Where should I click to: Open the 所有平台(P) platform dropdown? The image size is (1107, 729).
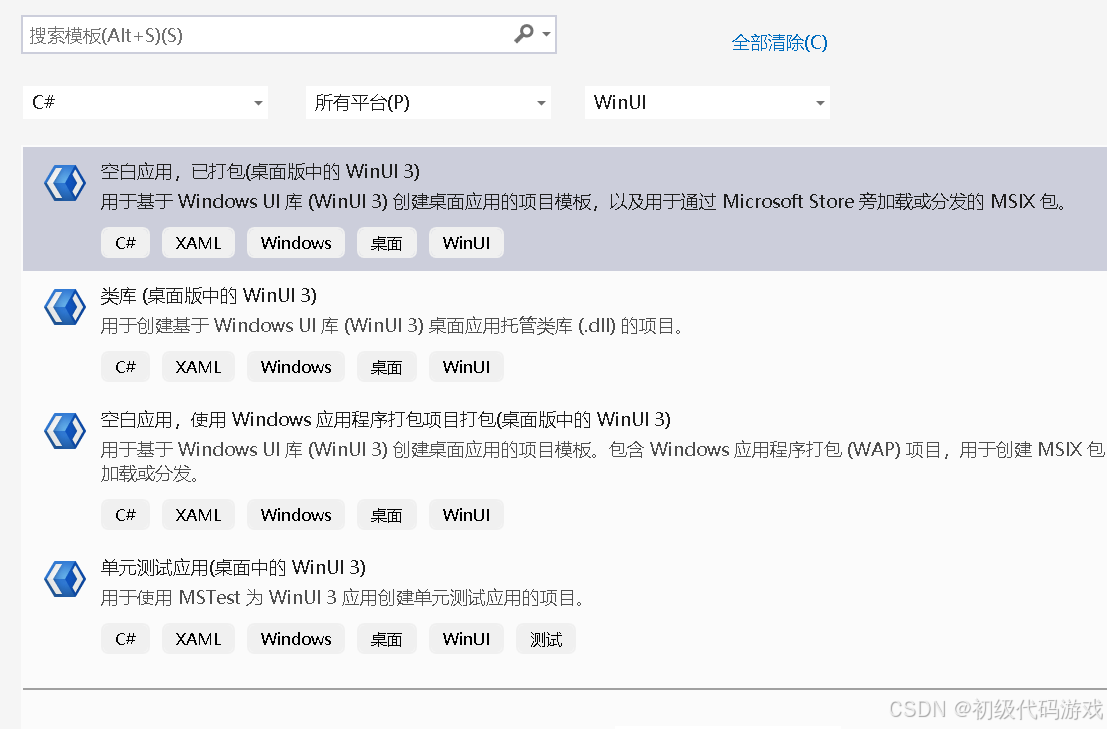coord(428,102)
